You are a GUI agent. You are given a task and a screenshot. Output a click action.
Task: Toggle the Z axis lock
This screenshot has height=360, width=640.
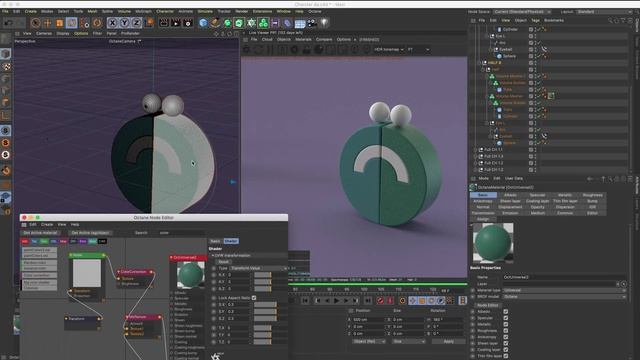136,23
